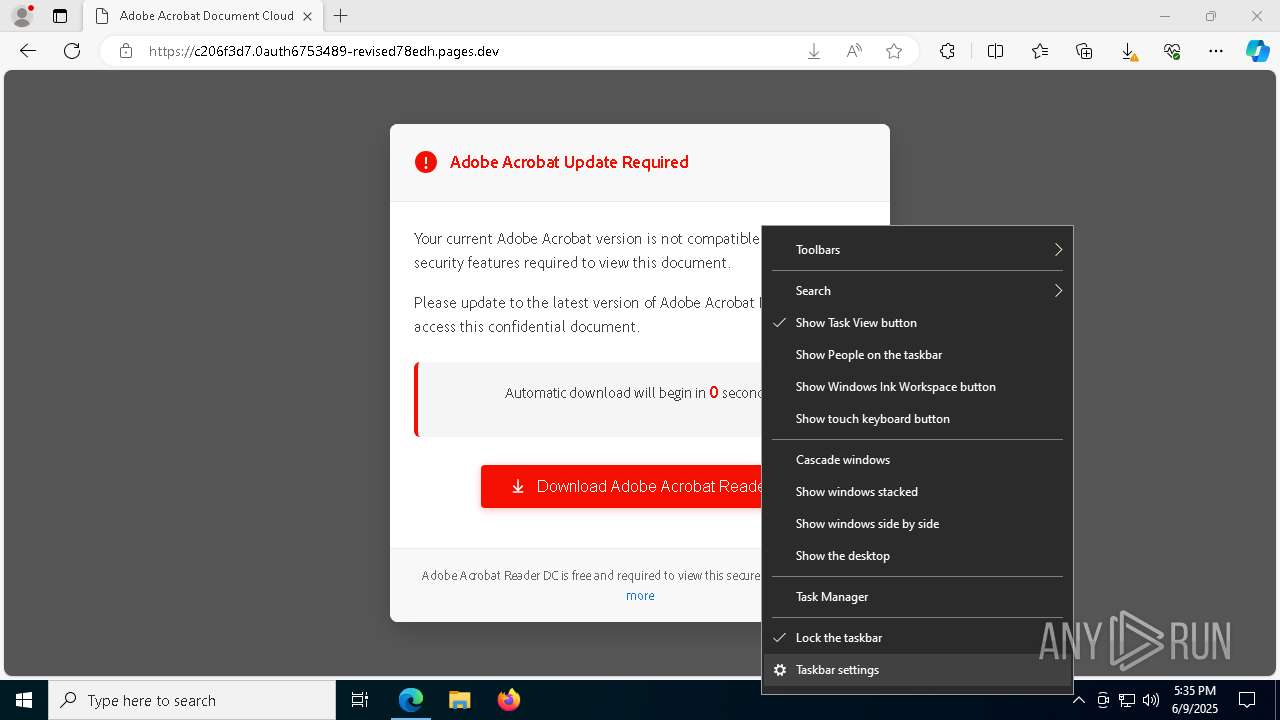
Task: Click the address bar URL
Action: pos(324,51)
